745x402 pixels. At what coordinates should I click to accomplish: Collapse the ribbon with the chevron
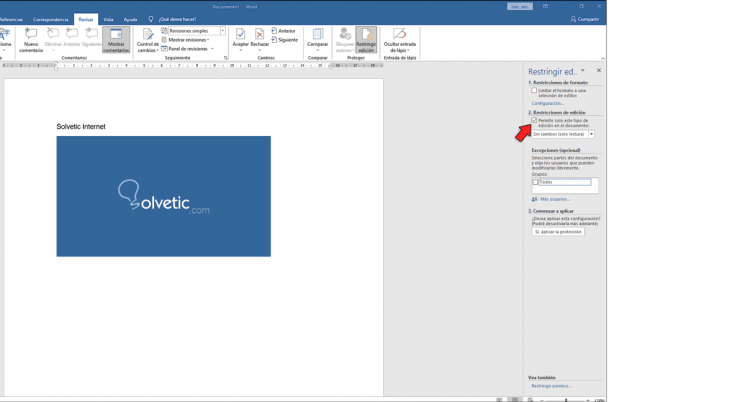click(x=602, y=58)
